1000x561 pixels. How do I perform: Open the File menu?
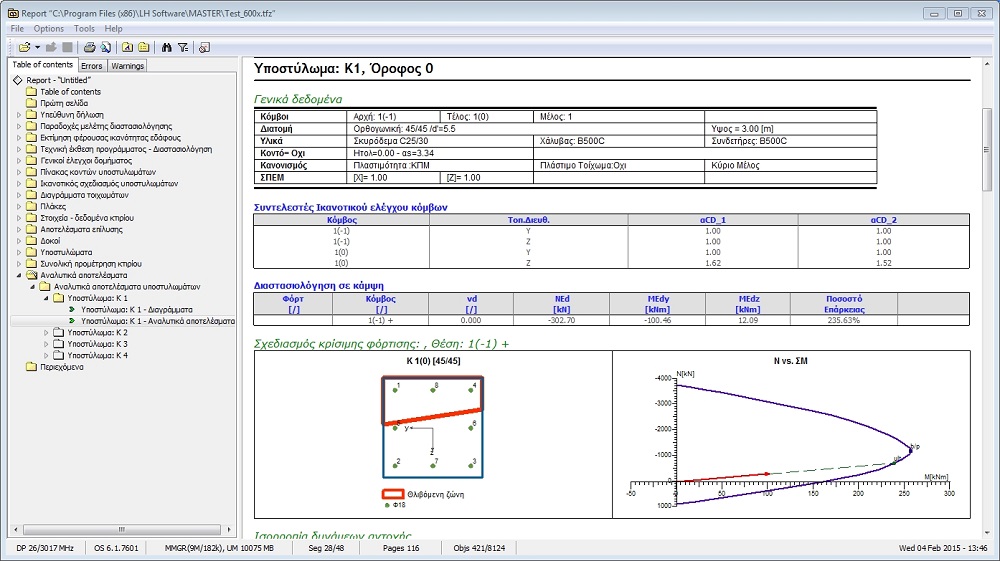pyautogui.click(x=17, y=29)
